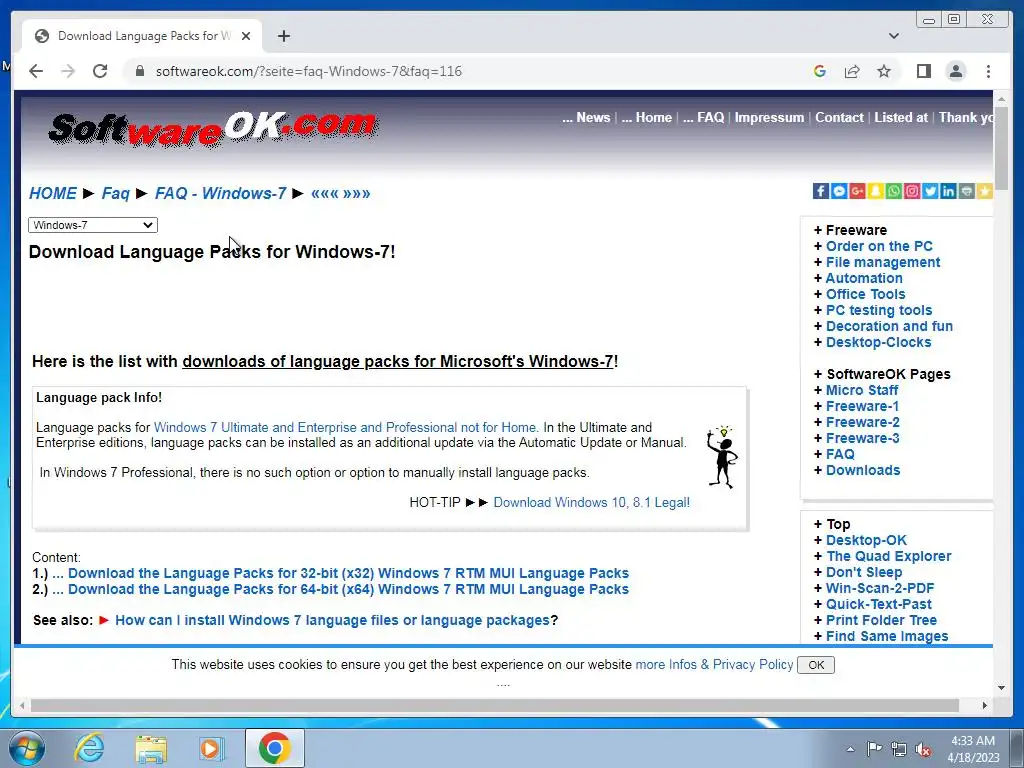This screenshot has width=1024, height=768.
Task: Share via WhatsApp icon
Action: click(x=893, y=191)
